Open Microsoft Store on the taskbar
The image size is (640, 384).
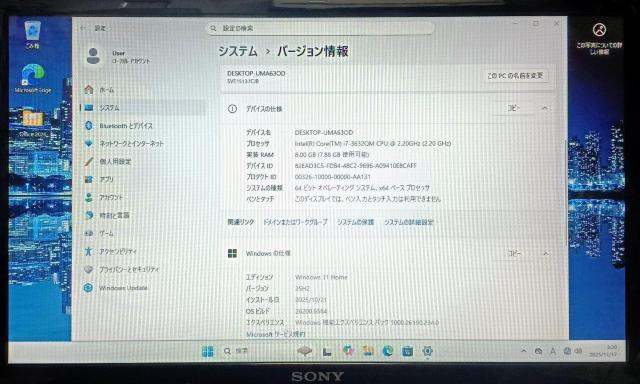tap(407, 351)
